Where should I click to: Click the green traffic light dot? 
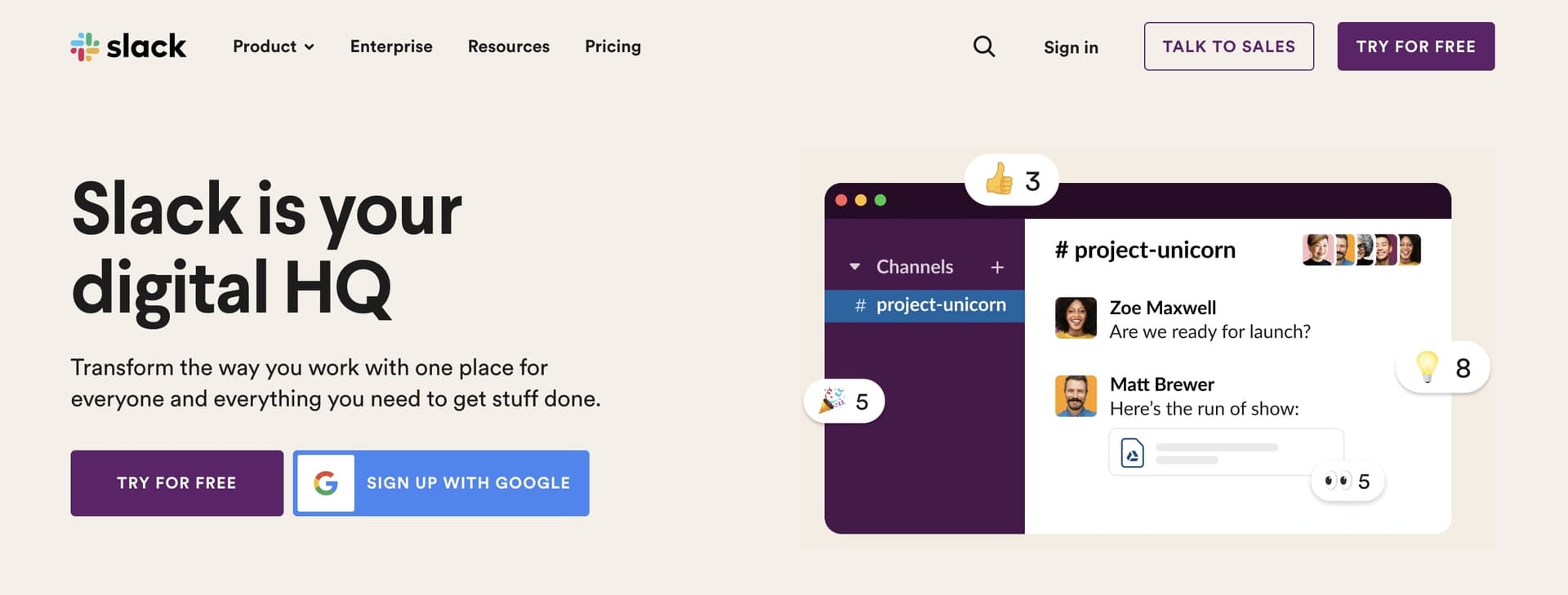pyautogui.click(x=880, y=199)
